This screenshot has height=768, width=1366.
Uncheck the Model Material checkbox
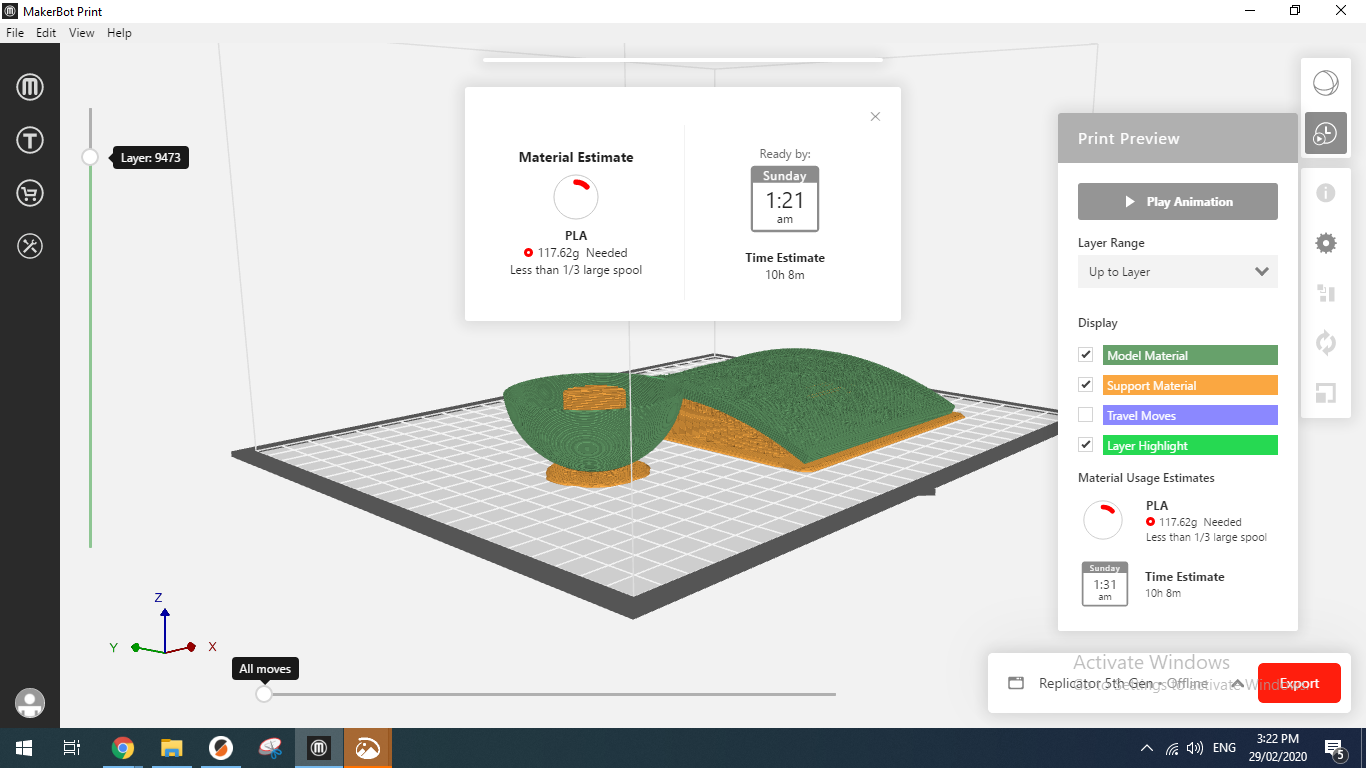(1086, 355)
